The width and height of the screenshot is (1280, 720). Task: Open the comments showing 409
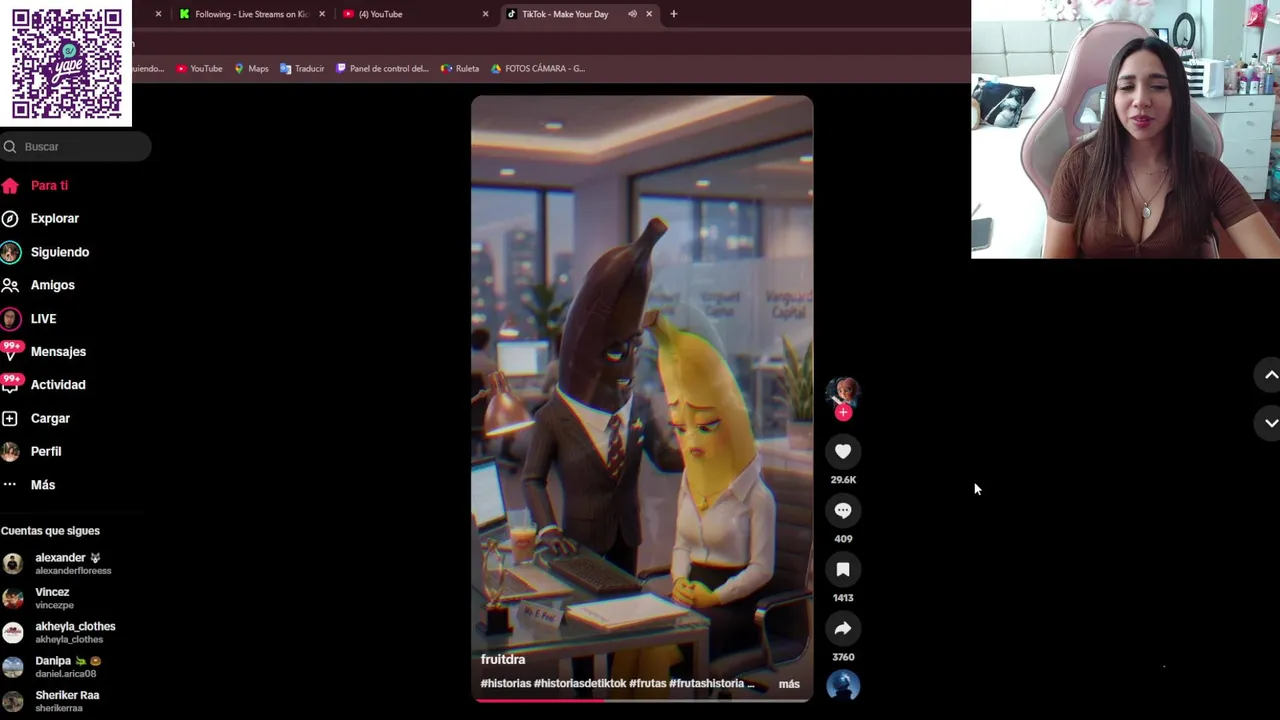843,511
